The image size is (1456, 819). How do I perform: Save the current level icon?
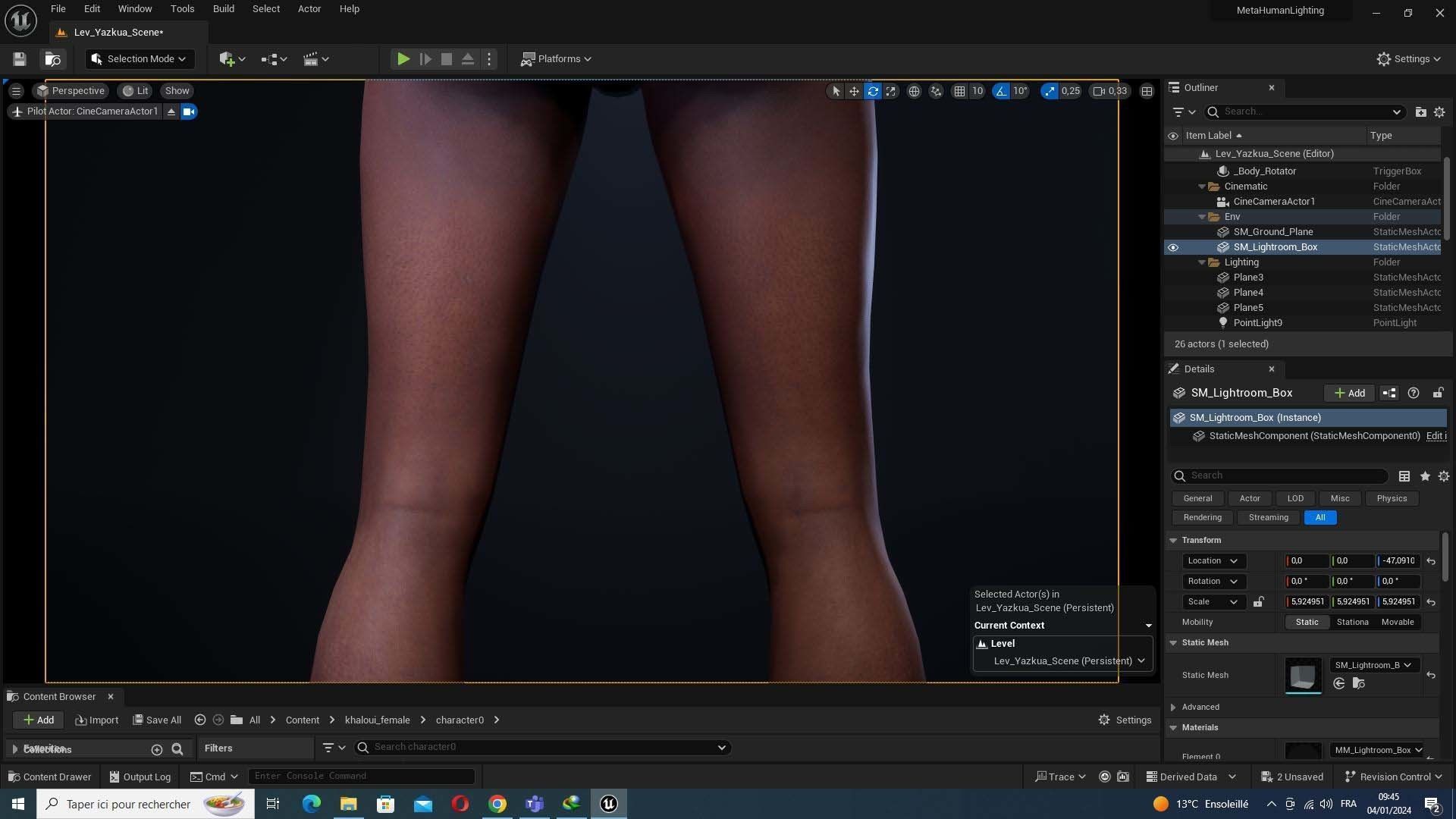20,59
